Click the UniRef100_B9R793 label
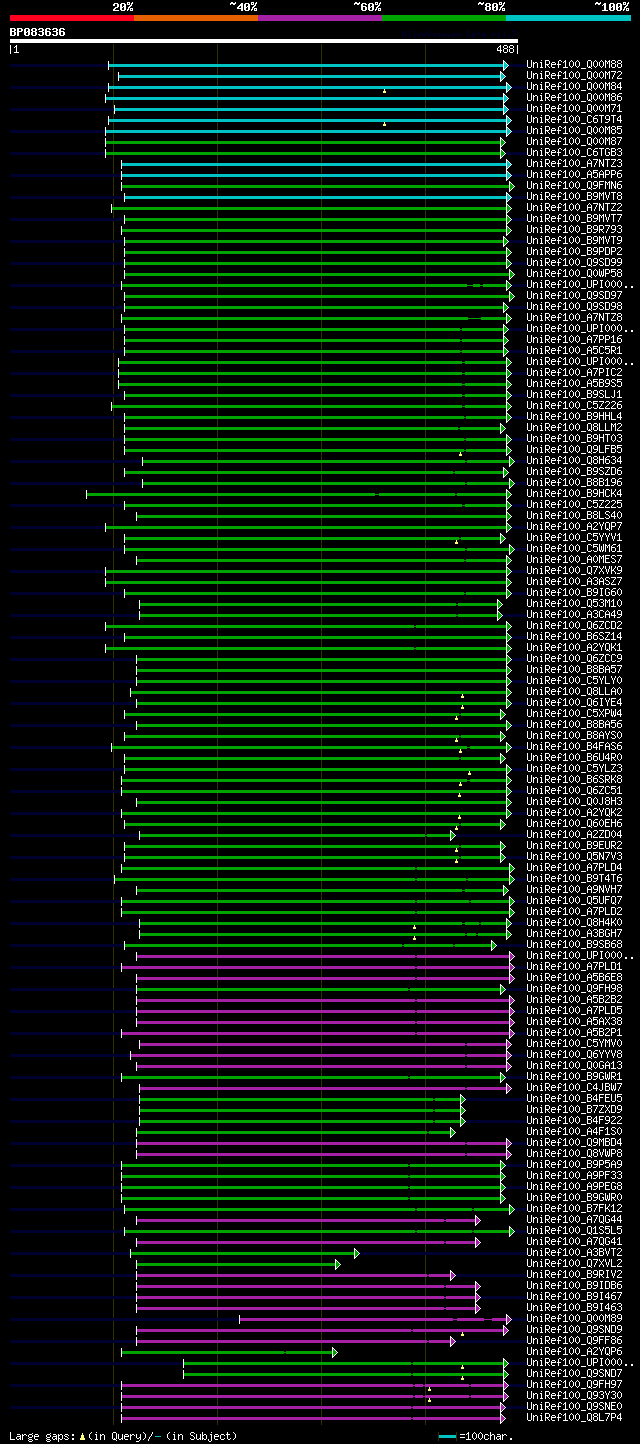This screenshot has height=1444, width=640. [574, 229]
